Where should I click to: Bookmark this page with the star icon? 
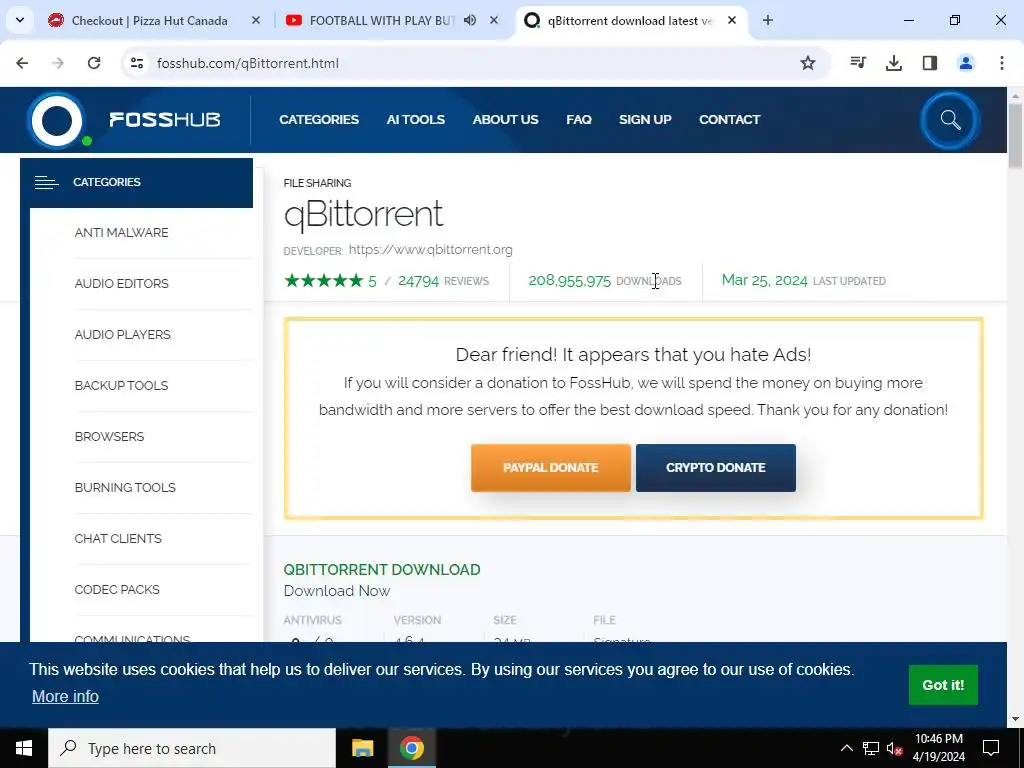(808, 63)
